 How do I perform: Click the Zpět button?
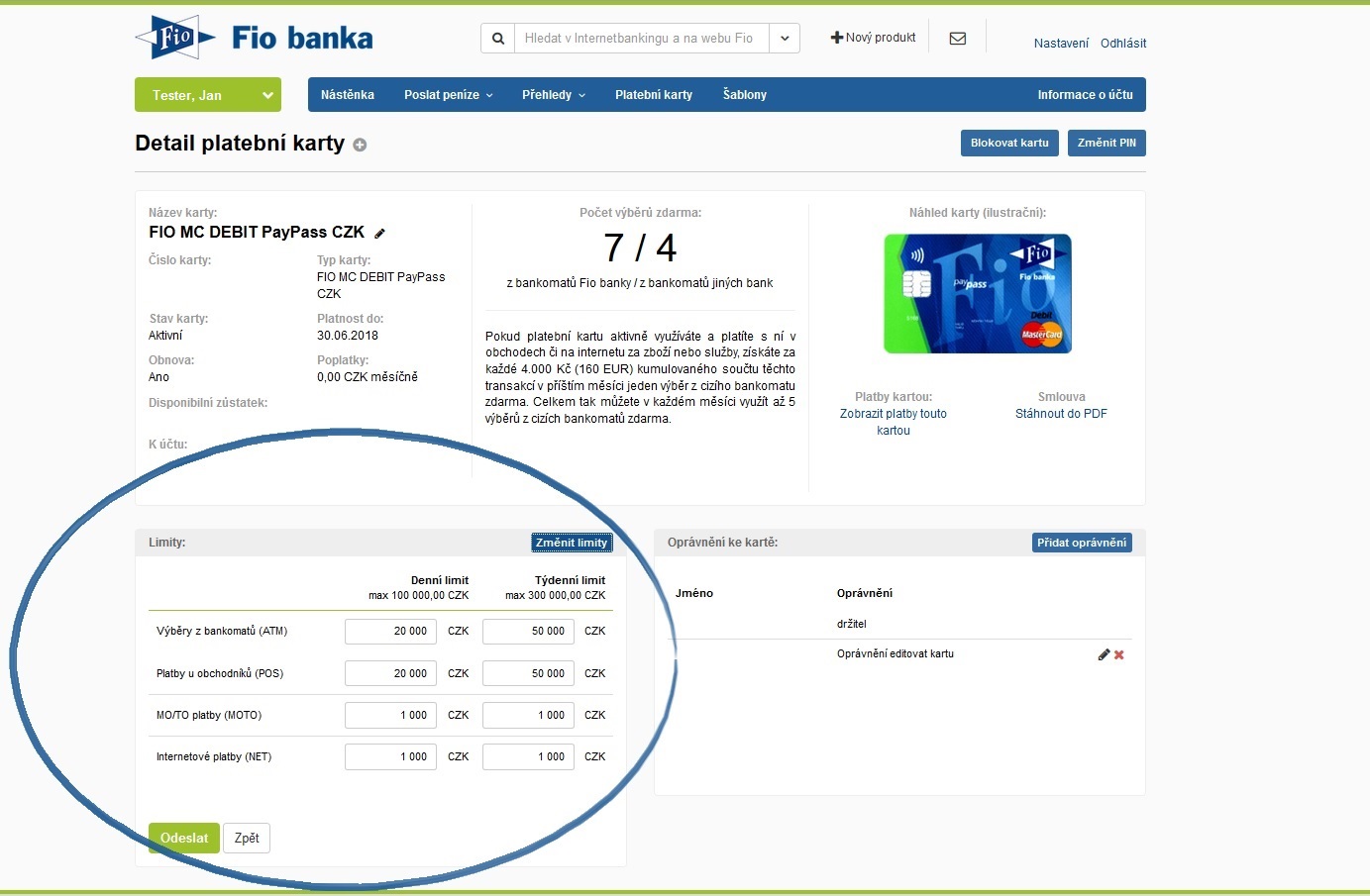tap(247, 838)
